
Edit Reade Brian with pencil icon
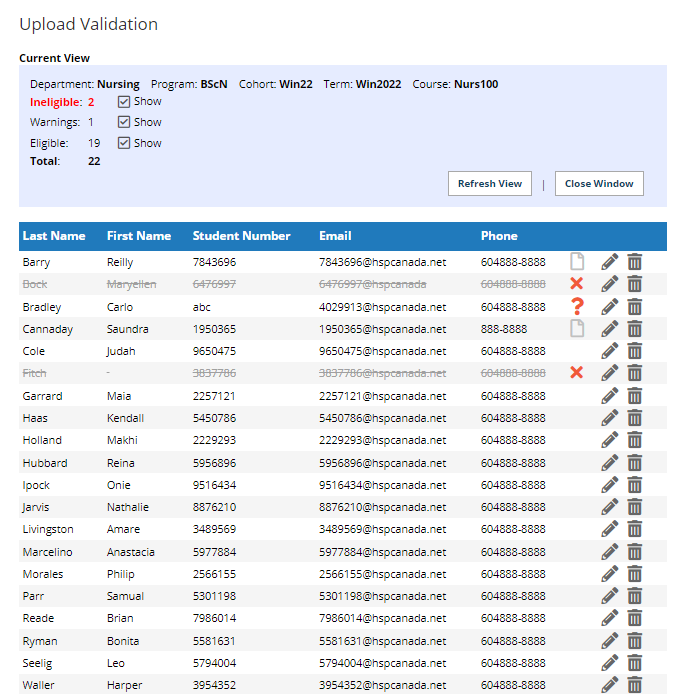[x=609, y=618]
